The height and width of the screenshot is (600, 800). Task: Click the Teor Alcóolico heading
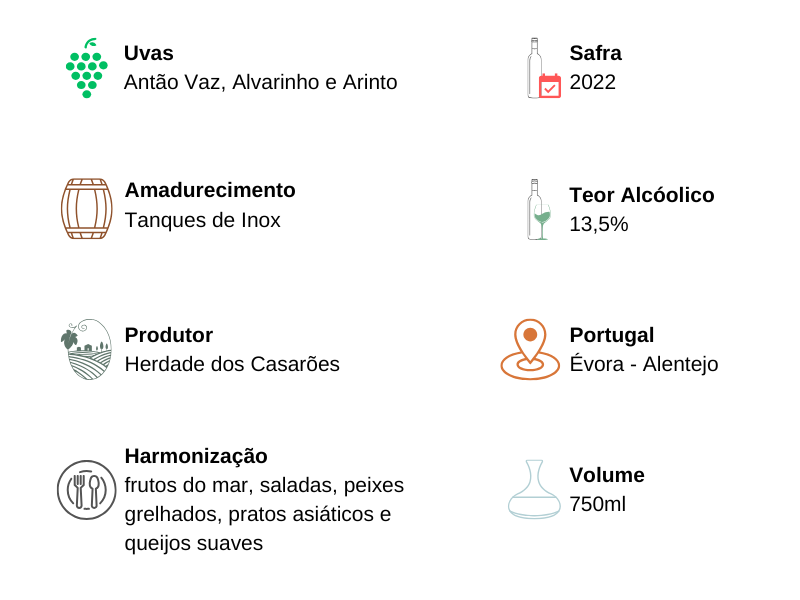tap(642, 195)
